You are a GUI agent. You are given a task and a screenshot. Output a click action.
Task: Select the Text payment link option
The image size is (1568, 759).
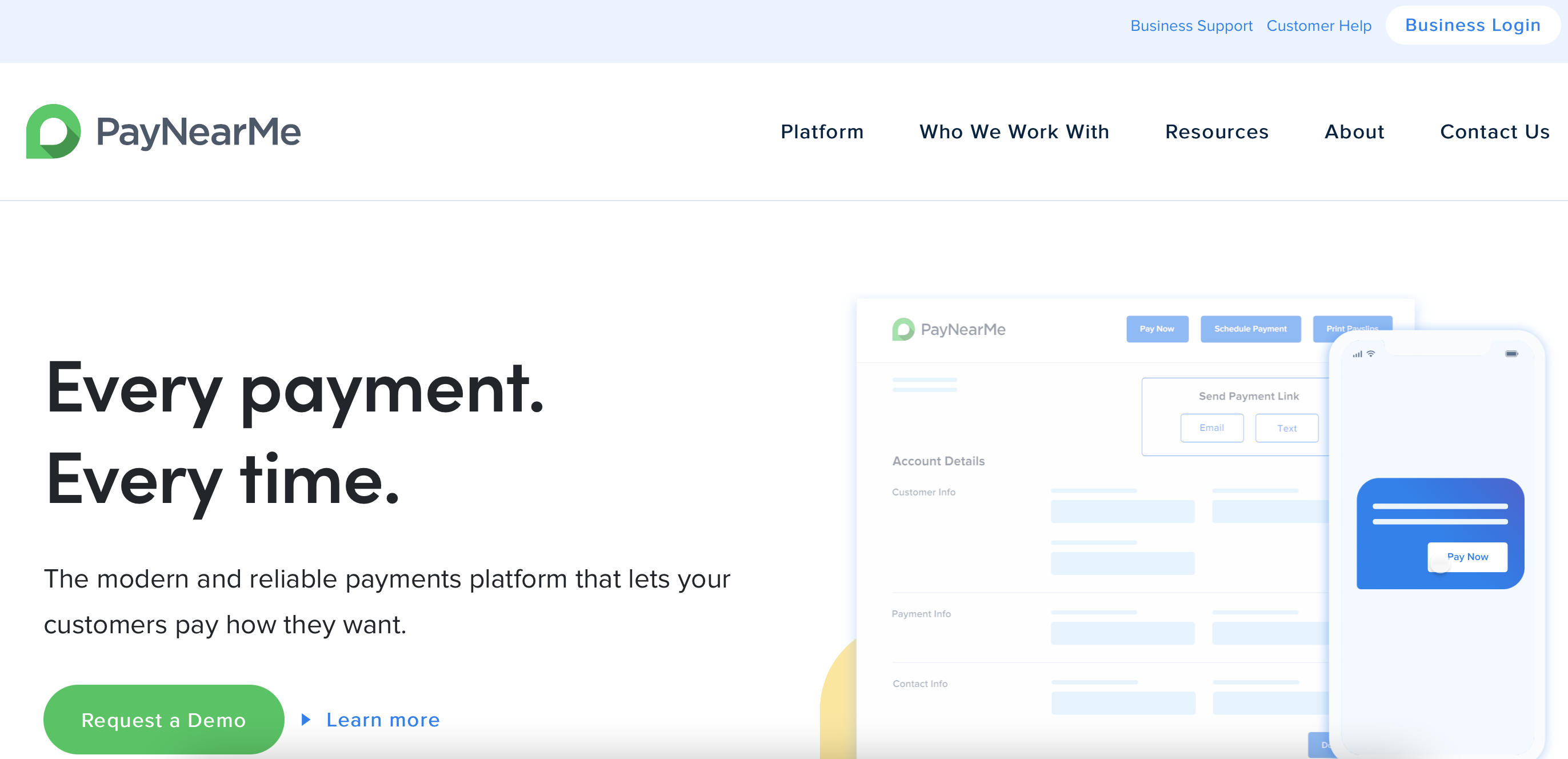(1286, 428)
